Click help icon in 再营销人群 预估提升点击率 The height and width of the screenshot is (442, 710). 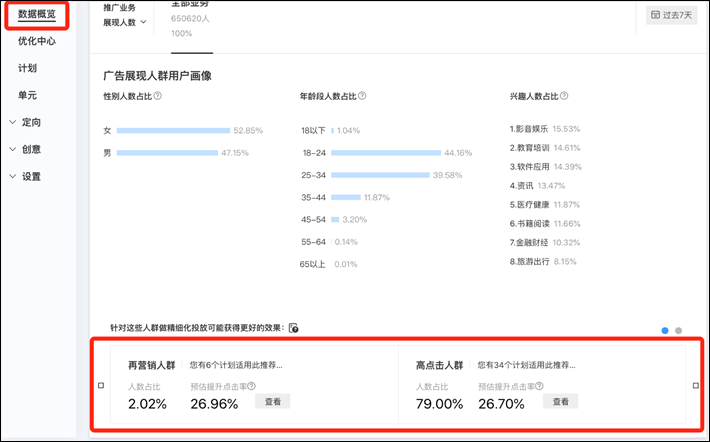point(251,386)
